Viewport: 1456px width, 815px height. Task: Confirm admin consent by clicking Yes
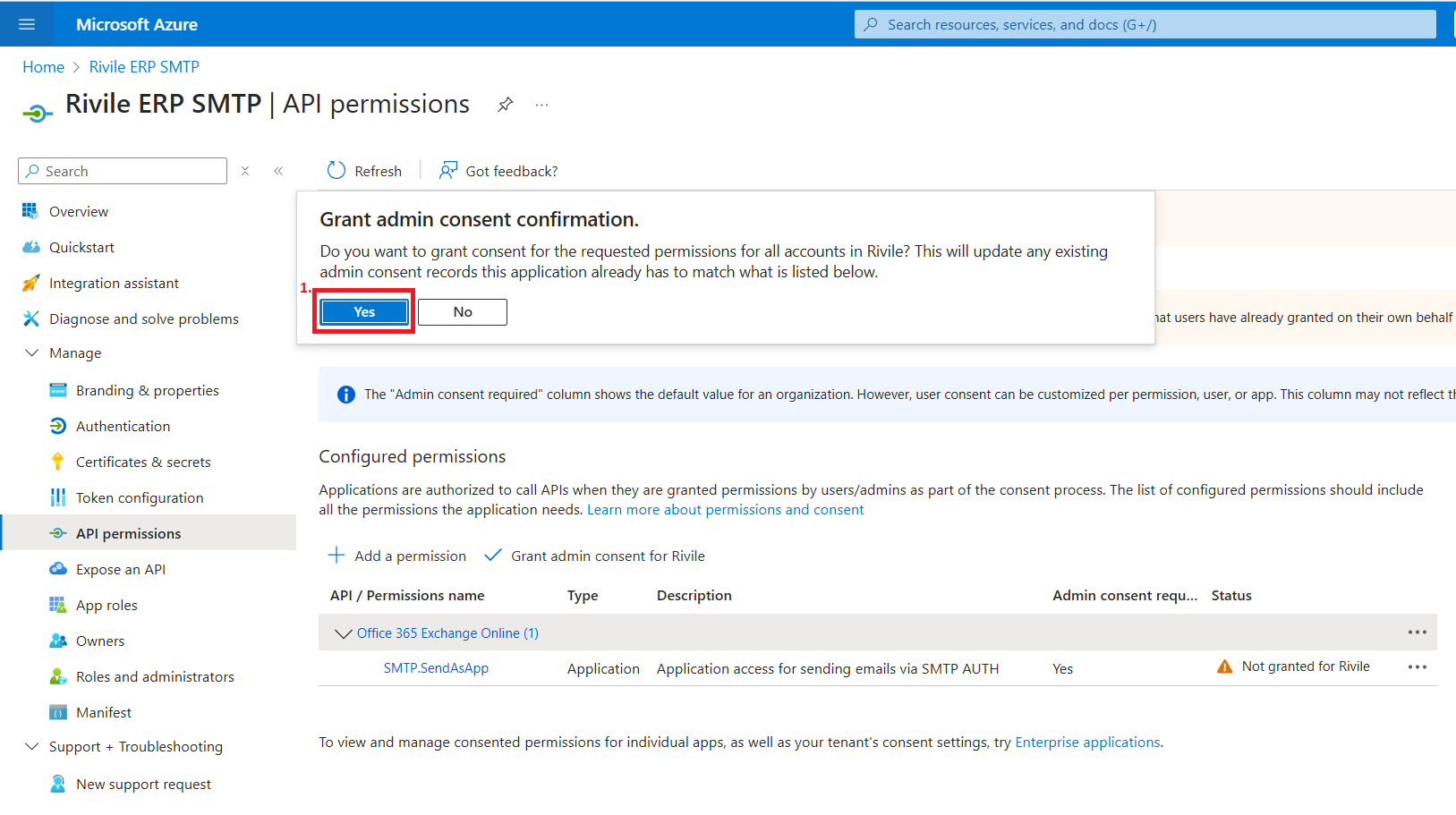(x=364, y=312)
